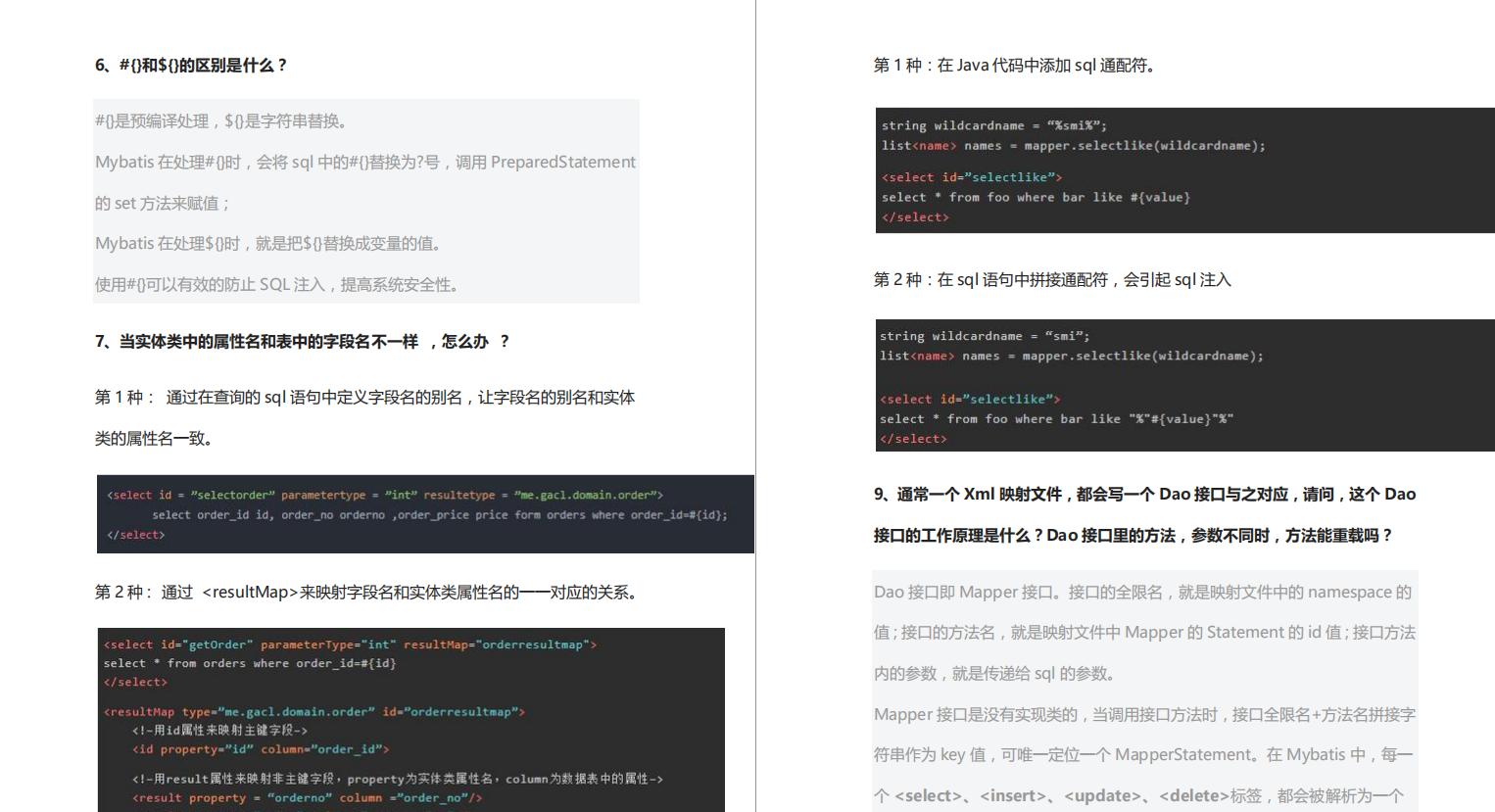
Task: Click line mentioning PreparedStatement
Action: pyautogui.click(x=365, y=163)
